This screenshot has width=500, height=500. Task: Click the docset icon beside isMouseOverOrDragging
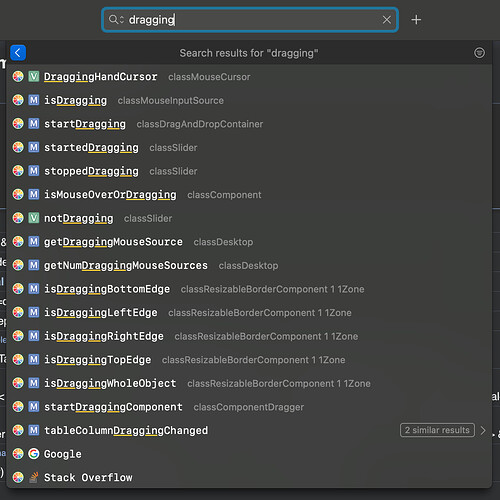18,194
